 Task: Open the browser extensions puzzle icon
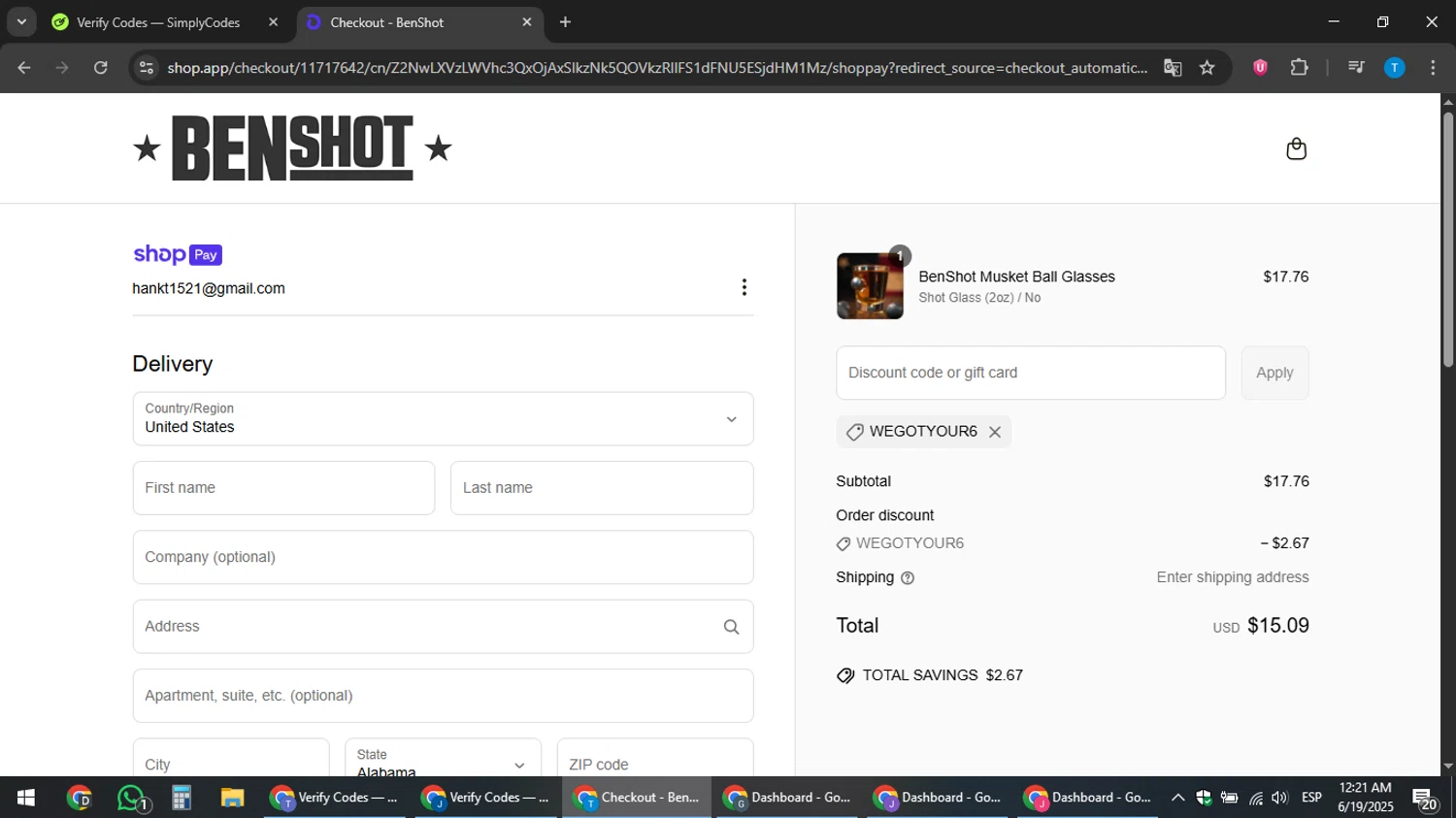pos(1299,68)
